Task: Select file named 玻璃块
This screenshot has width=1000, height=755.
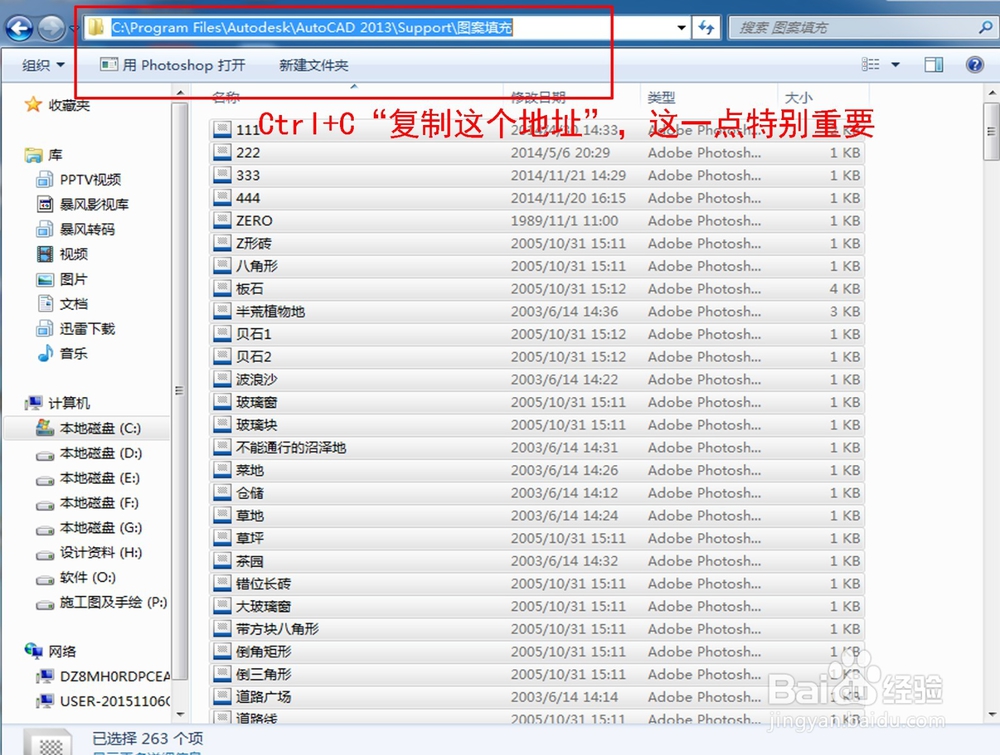Action: coord(537,425)
